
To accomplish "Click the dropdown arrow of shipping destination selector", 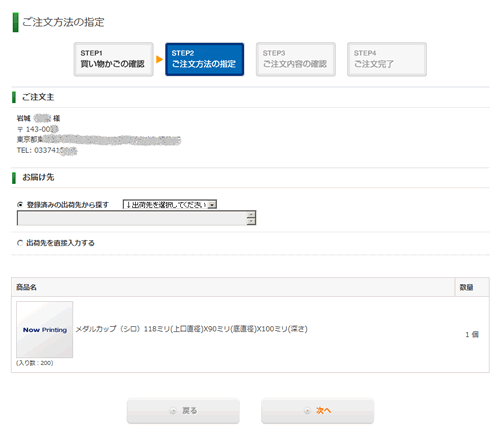I will coord(212,205).
